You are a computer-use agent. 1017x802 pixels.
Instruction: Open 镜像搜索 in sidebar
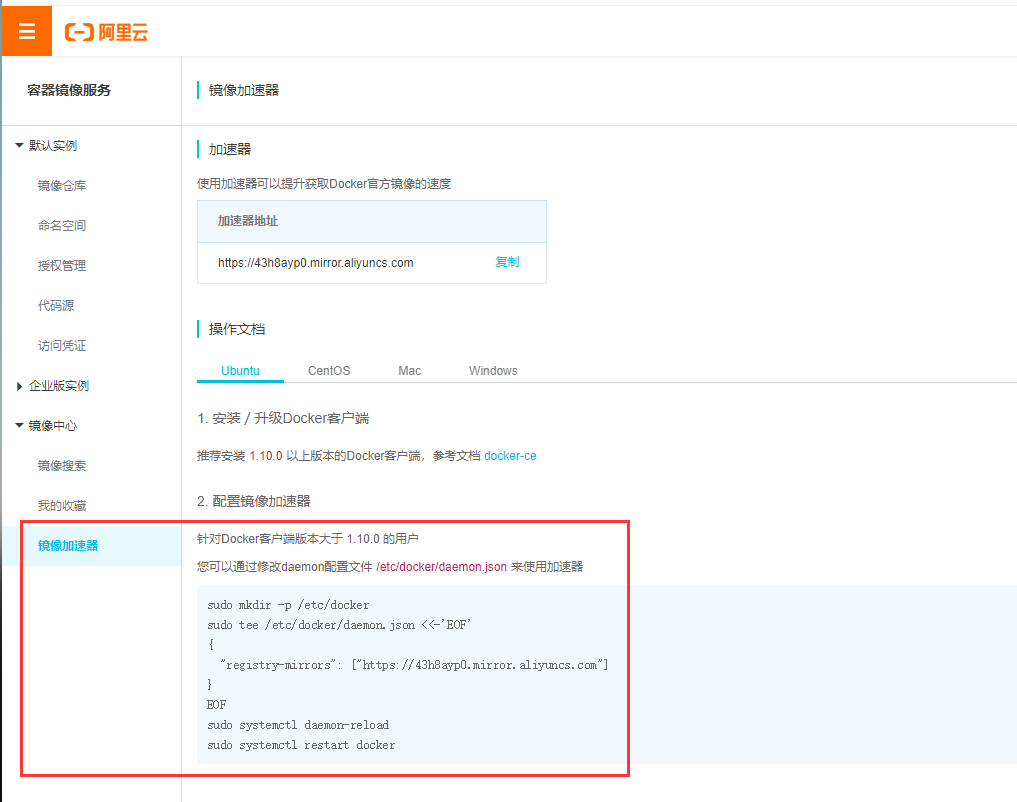(x=62, y=466)
